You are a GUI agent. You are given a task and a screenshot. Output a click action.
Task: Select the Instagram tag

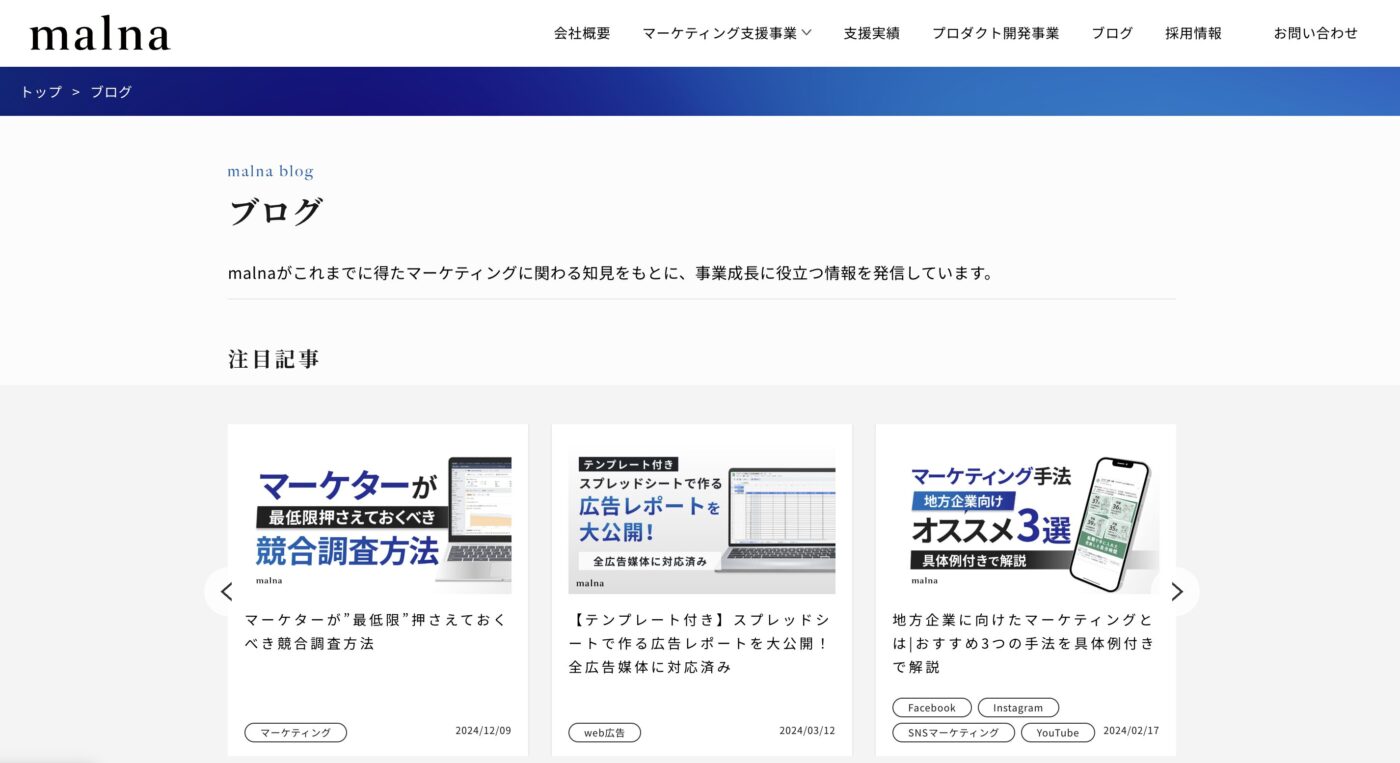[1018, 707]
